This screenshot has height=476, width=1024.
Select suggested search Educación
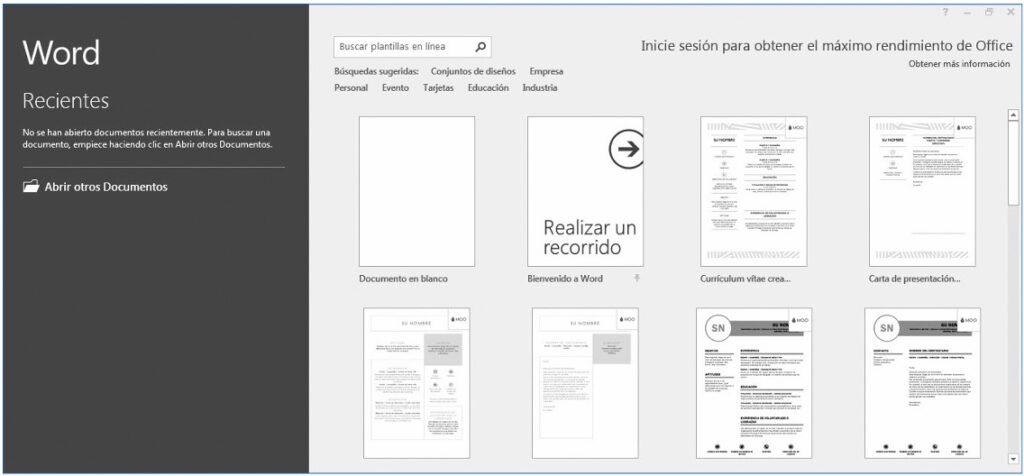coord(488,87)
